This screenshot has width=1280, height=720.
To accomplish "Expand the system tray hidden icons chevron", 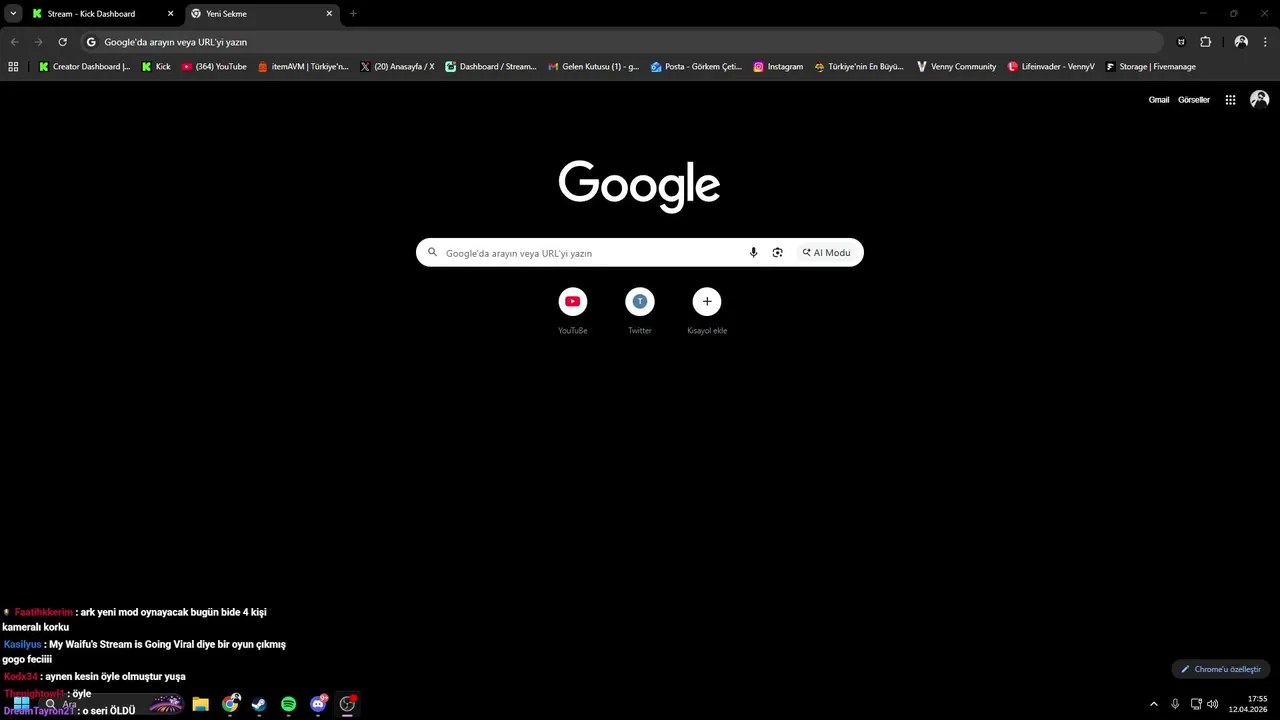I will click(x=1153, y=704).
